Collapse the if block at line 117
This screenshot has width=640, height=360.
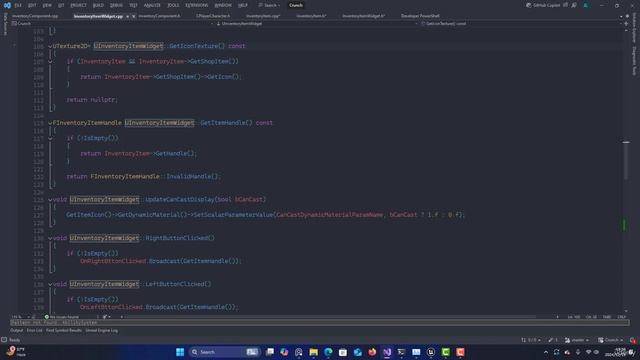pyautogui.click(x=50, y=138)
